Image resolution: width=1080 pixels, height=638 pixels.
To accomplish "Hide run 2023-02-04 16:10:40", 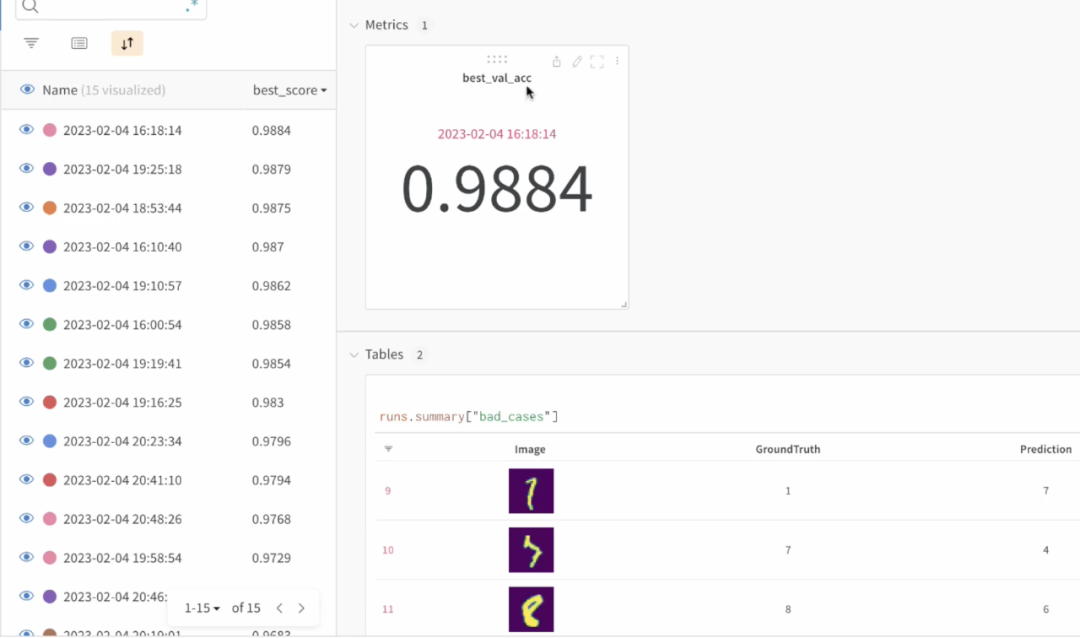I will click(x=26, y=246).
